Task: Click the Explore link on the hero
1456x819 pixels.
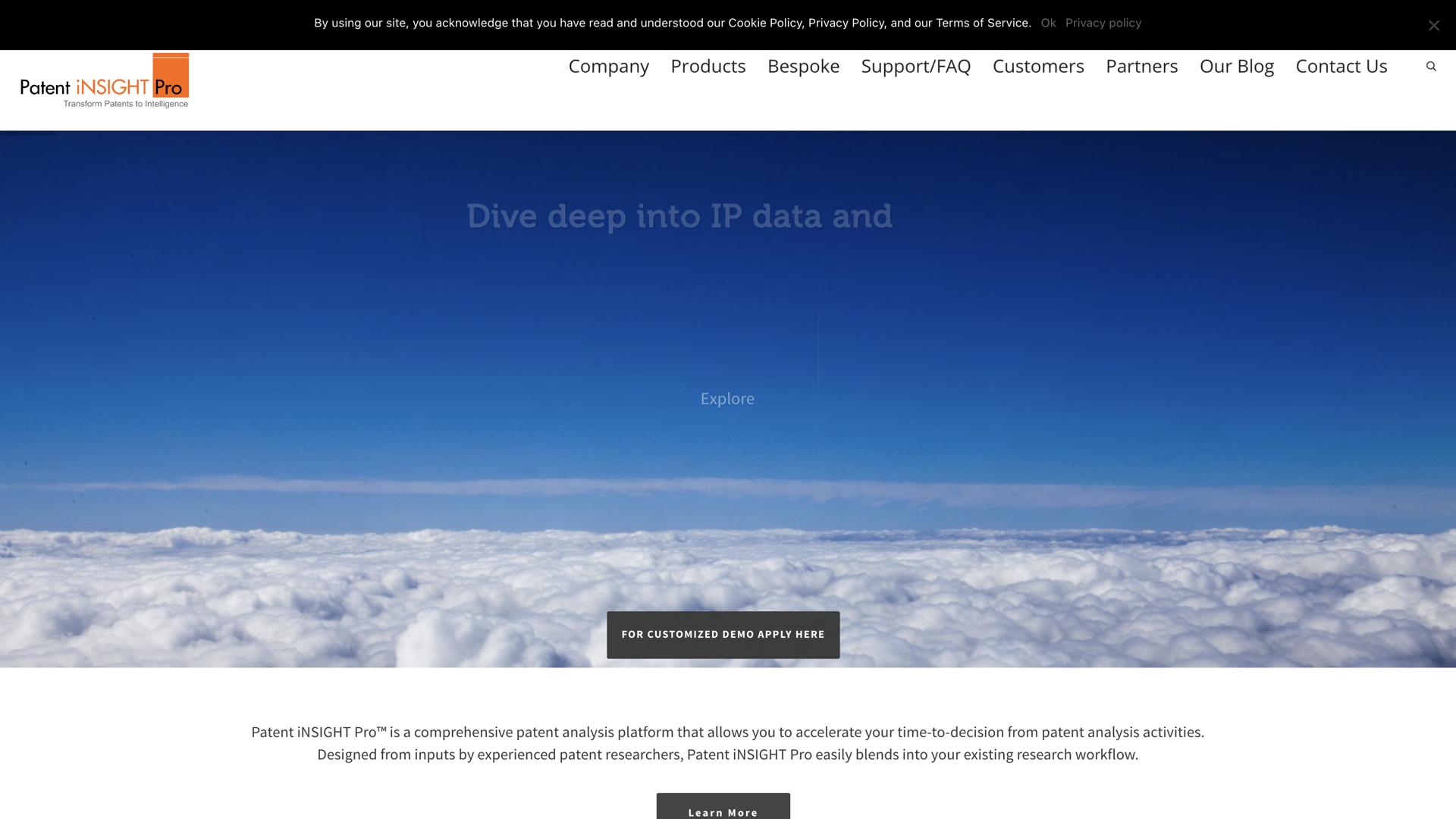Action: pos(727,398)
